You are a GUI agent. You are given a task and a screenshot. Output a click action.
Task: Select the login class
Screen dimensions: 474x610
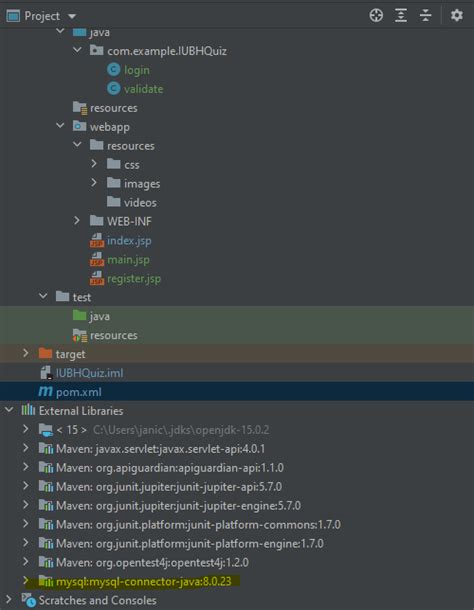click(137, 70)
